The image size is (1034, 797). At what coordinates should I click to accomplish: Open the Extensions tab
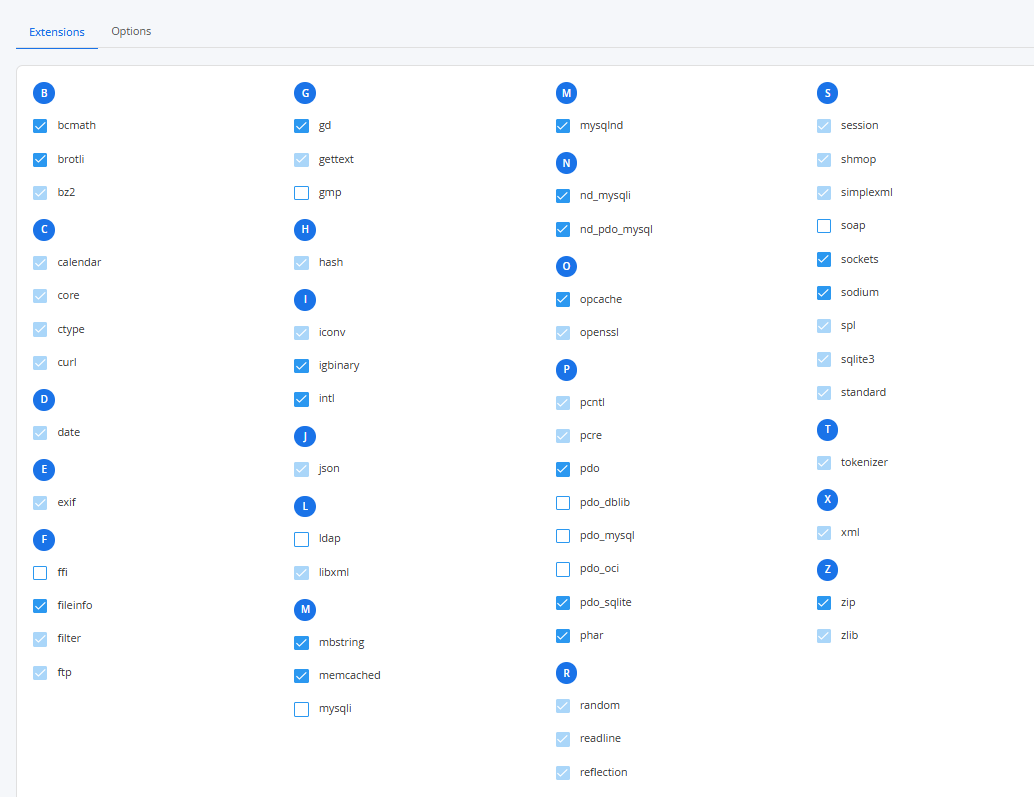[57, 32]
